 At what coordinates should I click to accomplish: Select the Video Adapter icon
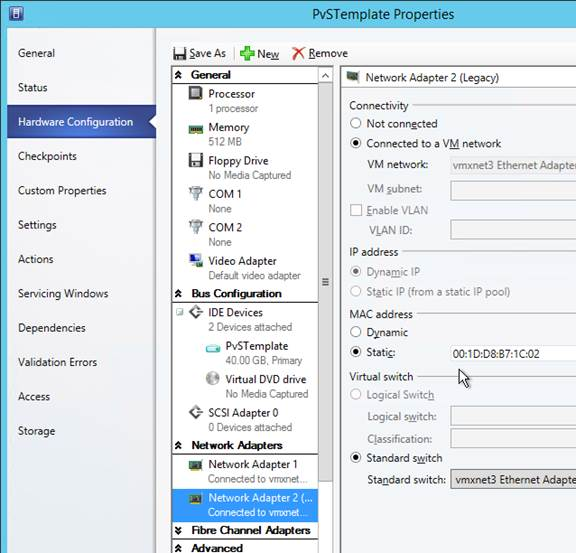(x=196, y=261)
